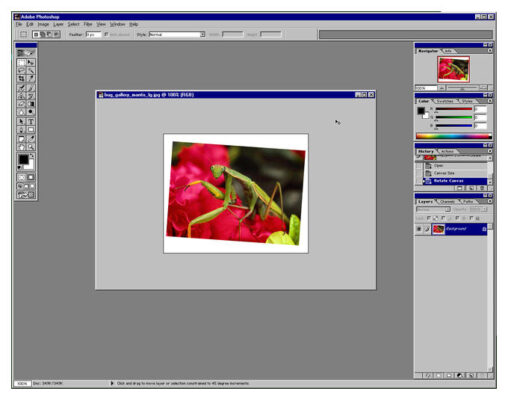Select the Magic Wand tool
508x400 pixels.
click(31, 70)
